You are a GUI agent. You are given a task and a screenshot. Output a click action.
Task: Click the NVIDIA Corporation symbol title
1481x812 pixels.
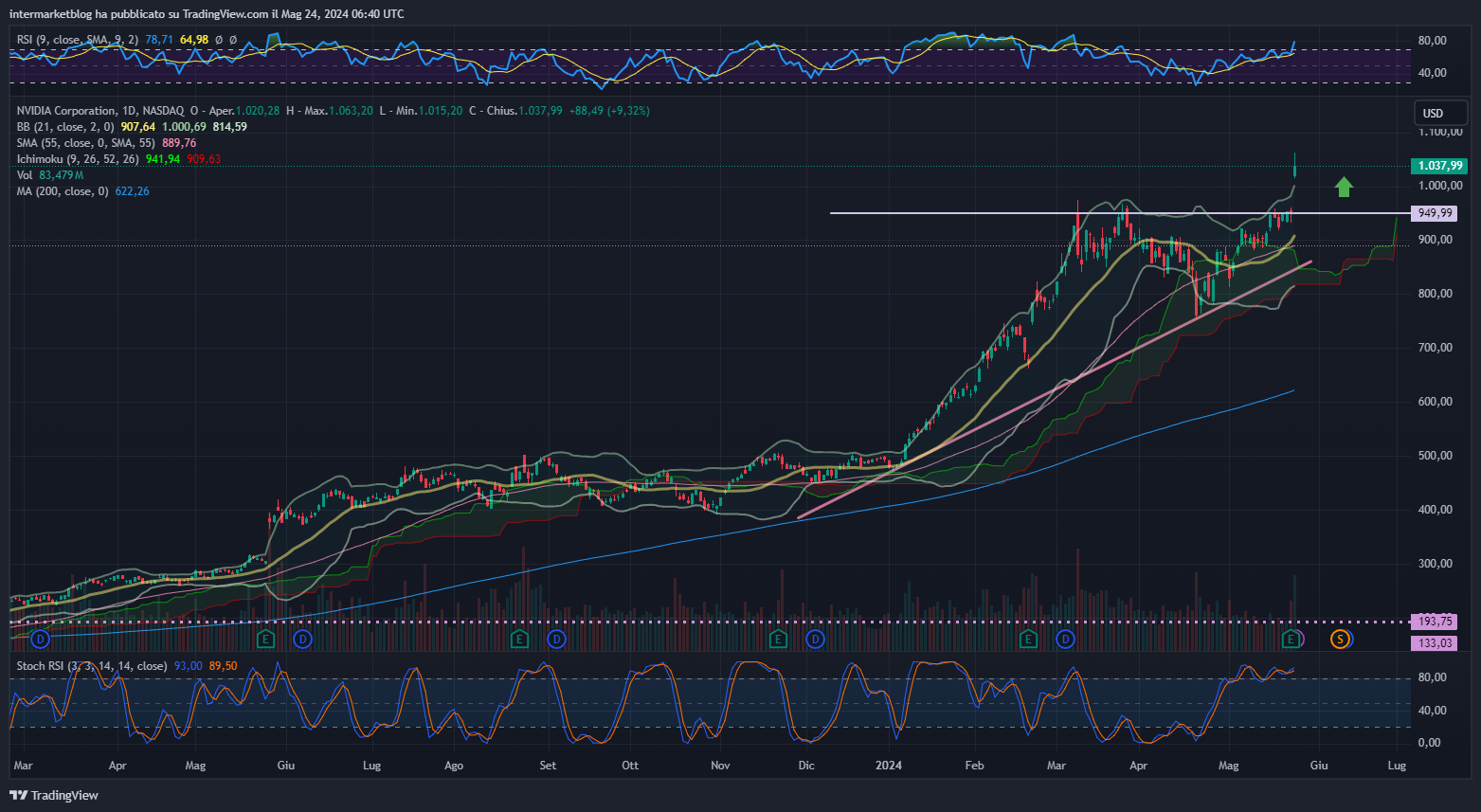pos(66,111)
